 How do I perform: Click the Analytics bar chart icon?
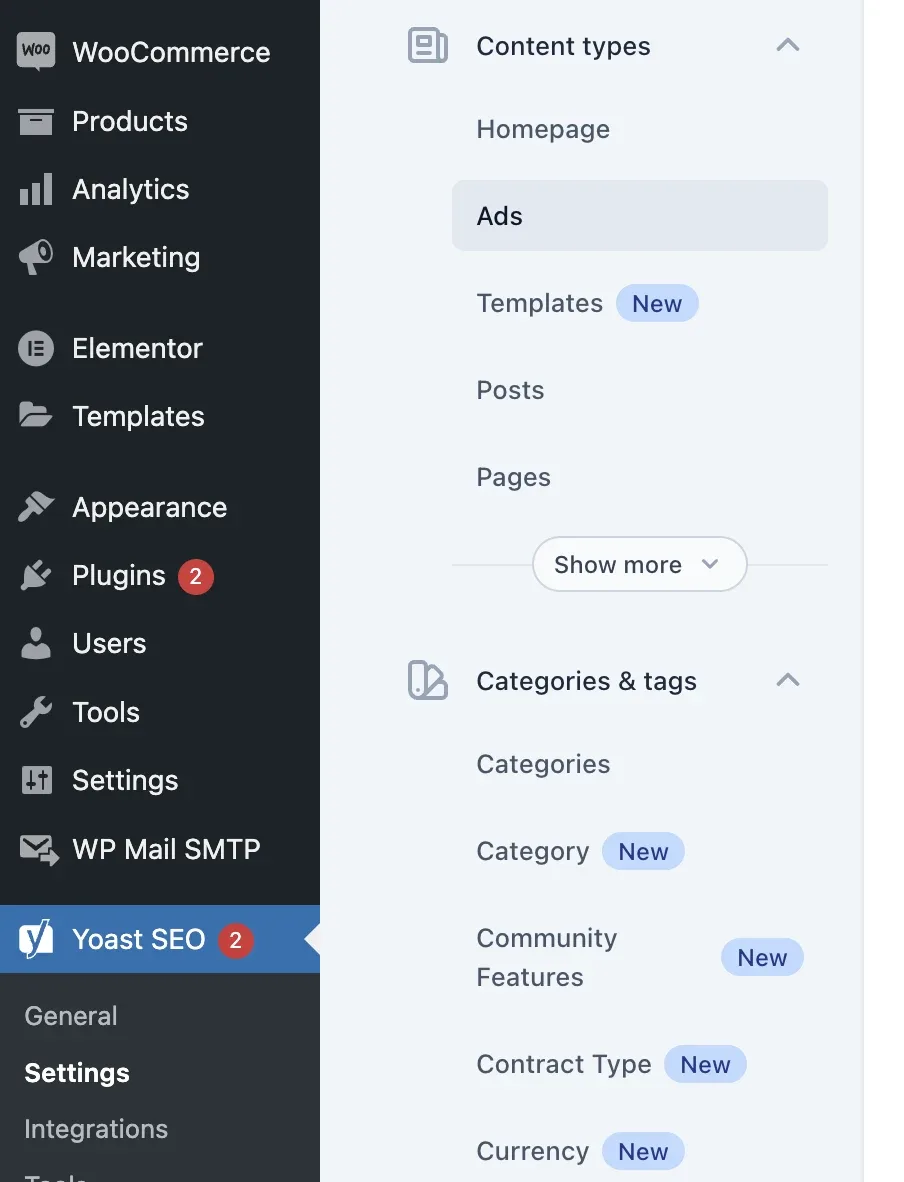tap(35, 189)
